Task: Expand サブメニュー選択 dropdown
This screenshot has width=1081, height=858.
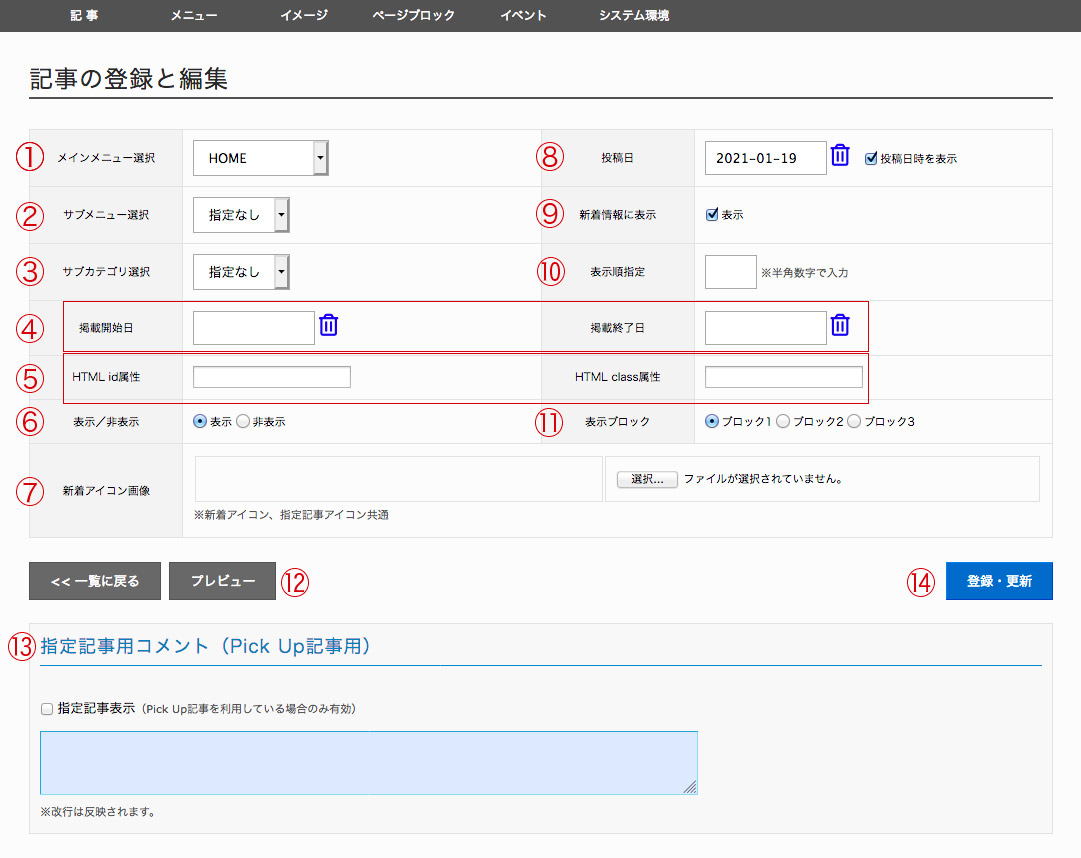Action: coord(241,214)
